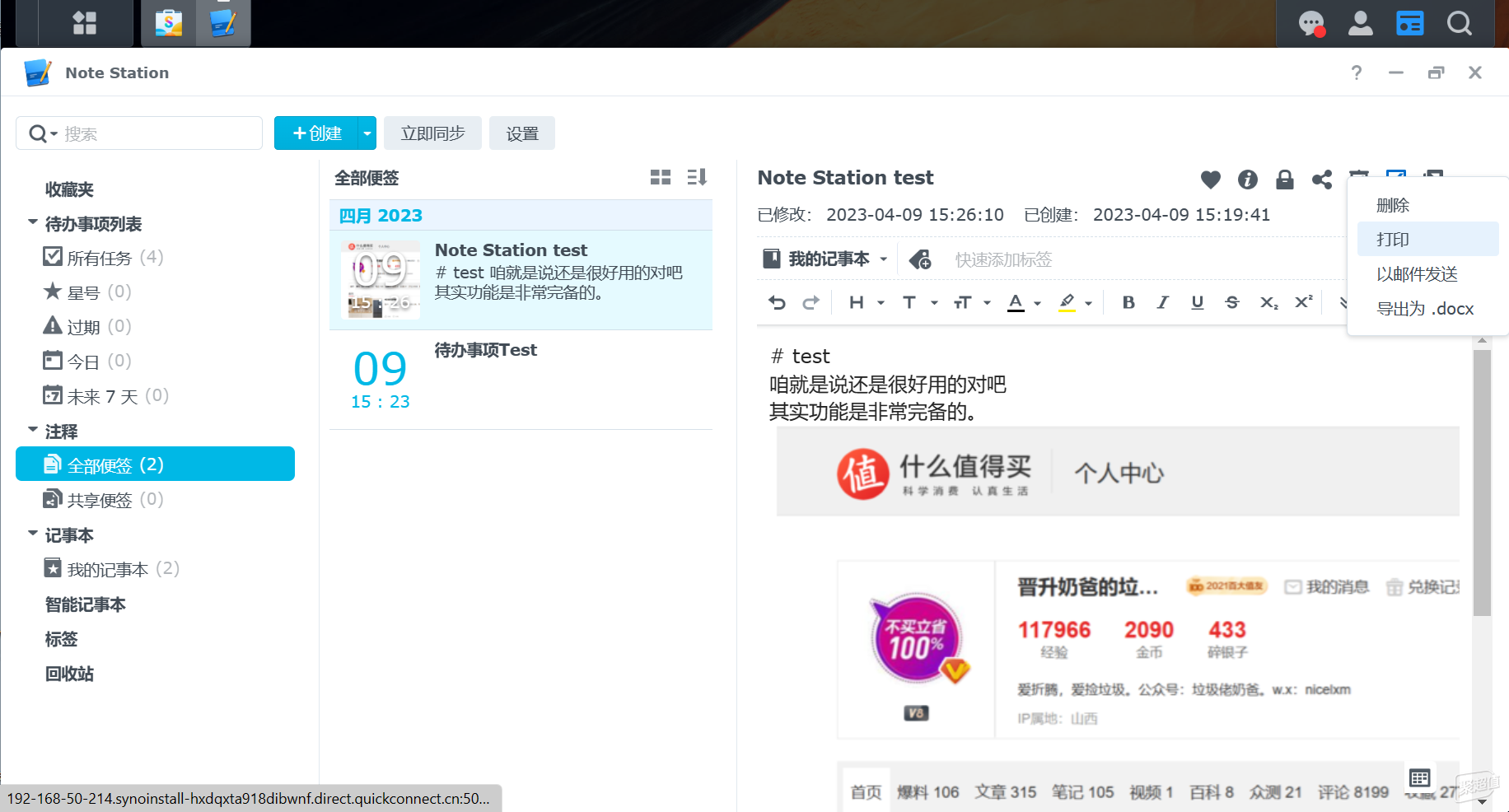Click the 立即同步 button
Image resolution: width=1509 pixels, height=812 pixels.
(x=432, y=133)
